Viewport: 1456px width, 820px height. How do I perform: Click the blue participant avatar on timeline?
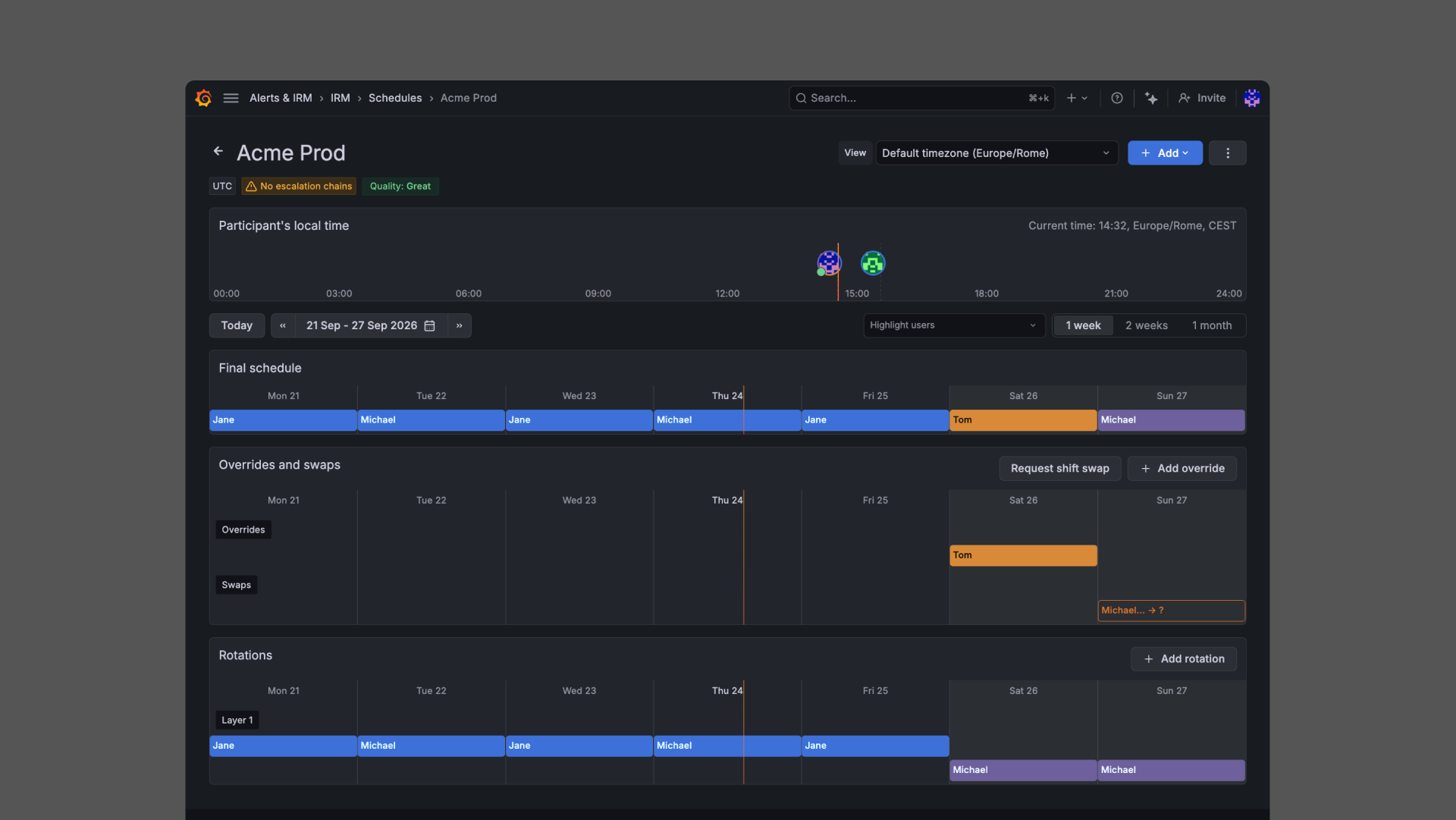coord(829,263)
